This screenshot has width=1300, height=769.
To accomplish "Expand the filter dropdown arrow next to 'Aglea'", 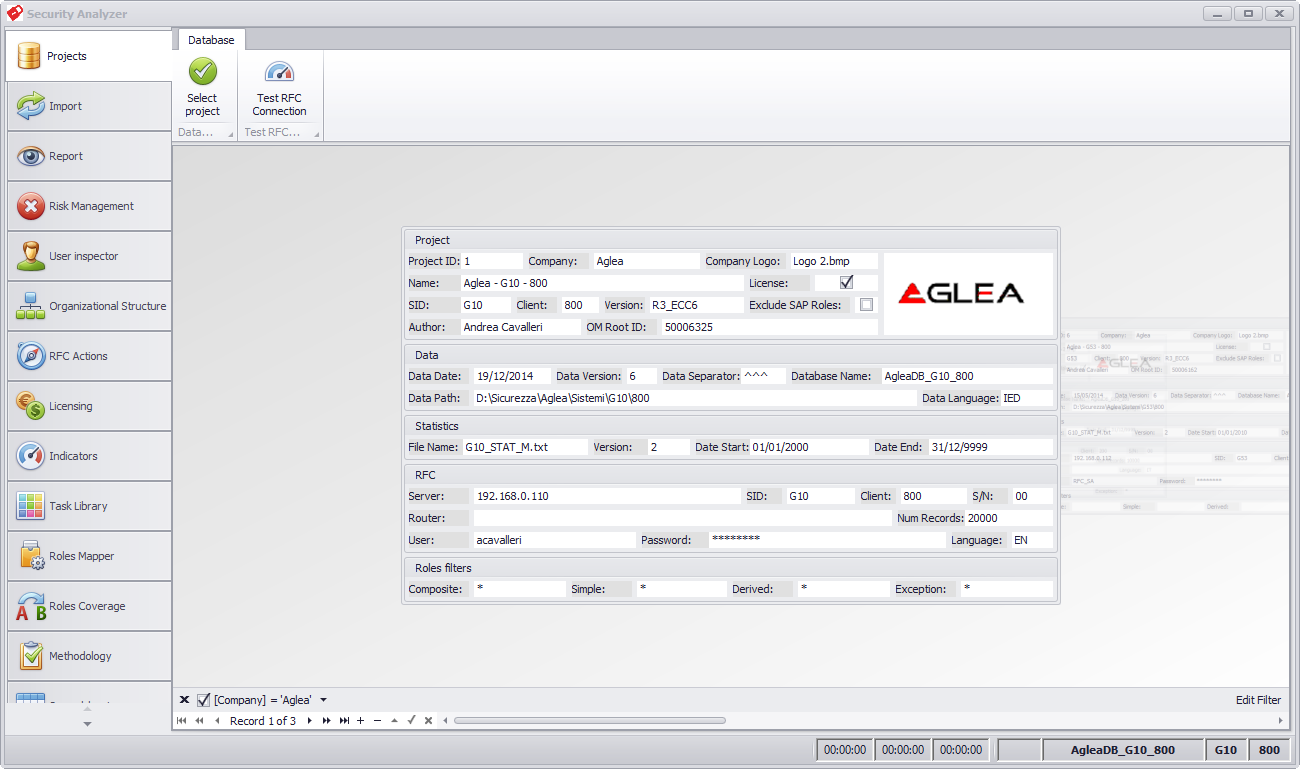I will (323, 700).
